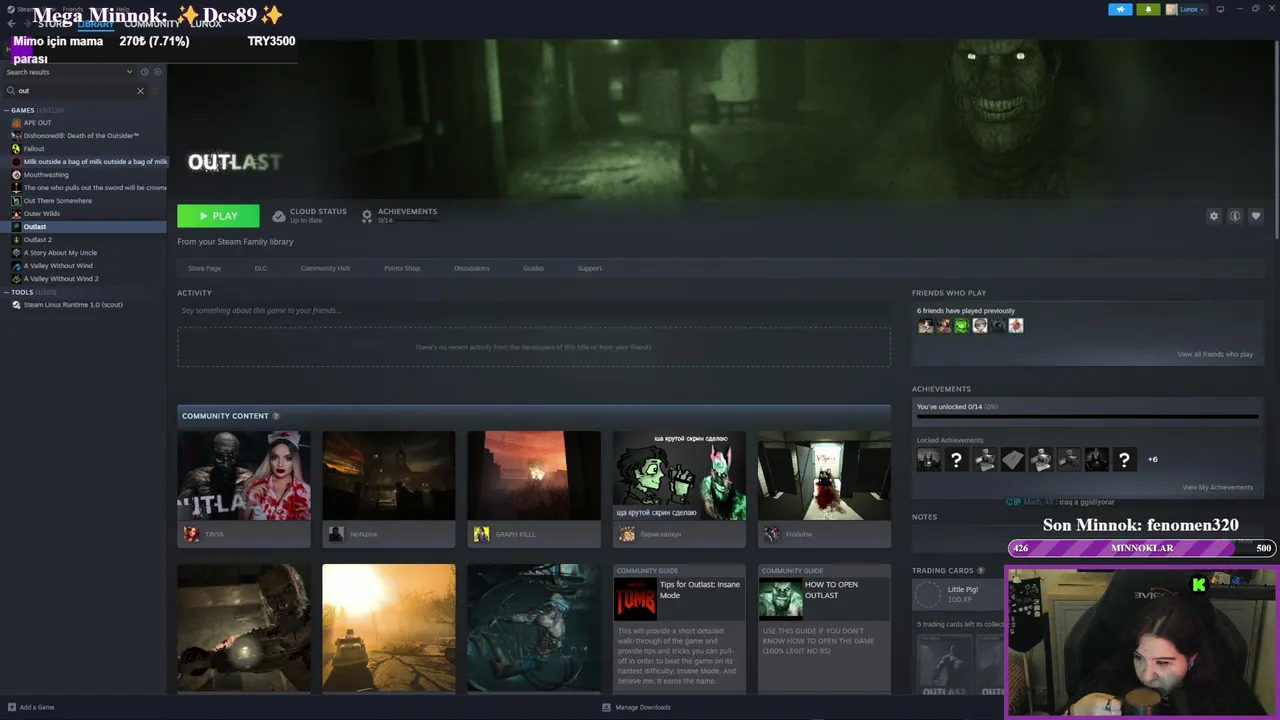The height and width of the screenshot is (720, 1280).
Task: Open the Discussions link
Action: click(472, 268)
